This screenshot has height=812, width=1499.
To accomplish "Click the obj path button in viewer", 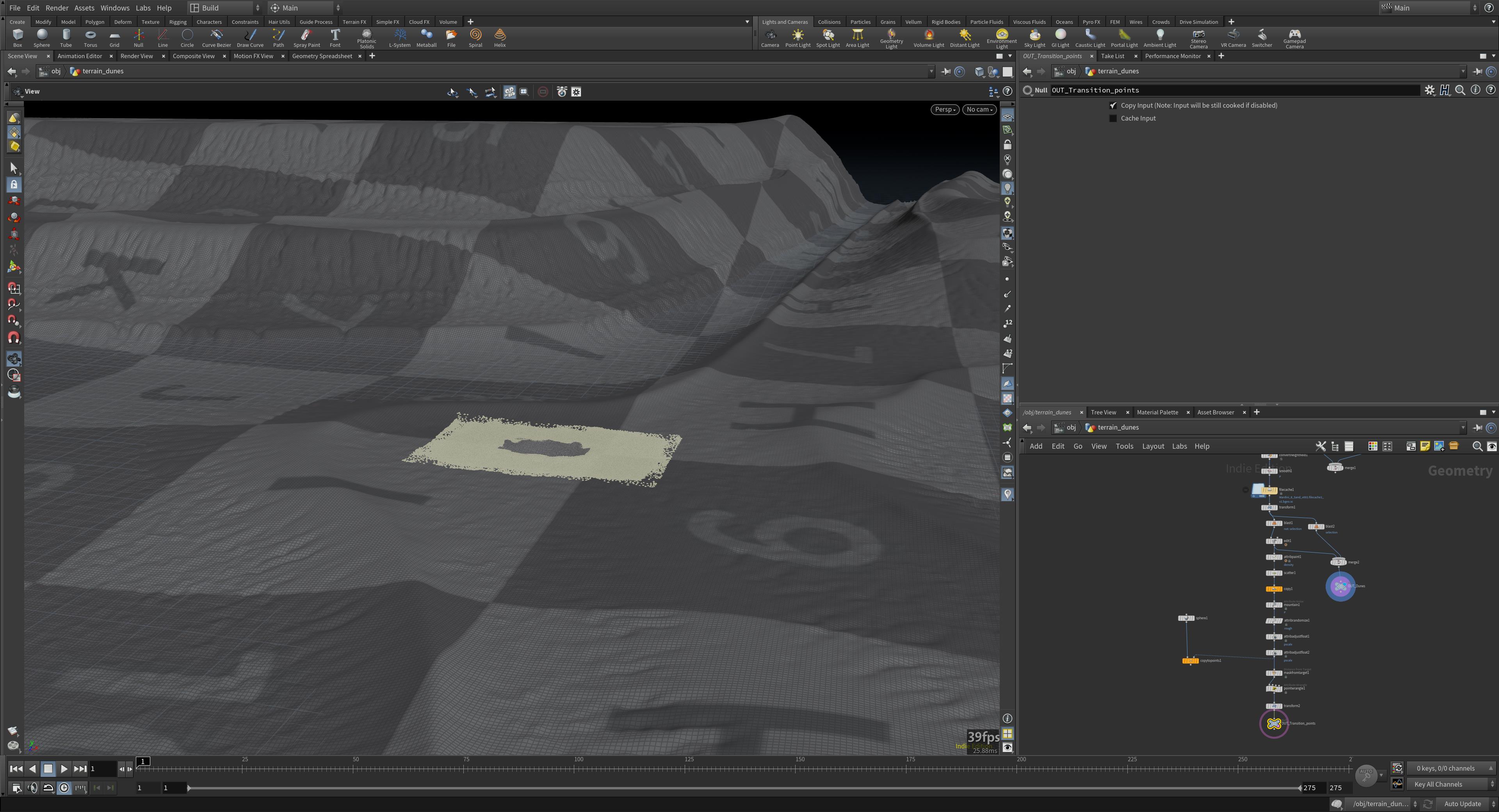I will pyautogui.click(x=51, y=71).
